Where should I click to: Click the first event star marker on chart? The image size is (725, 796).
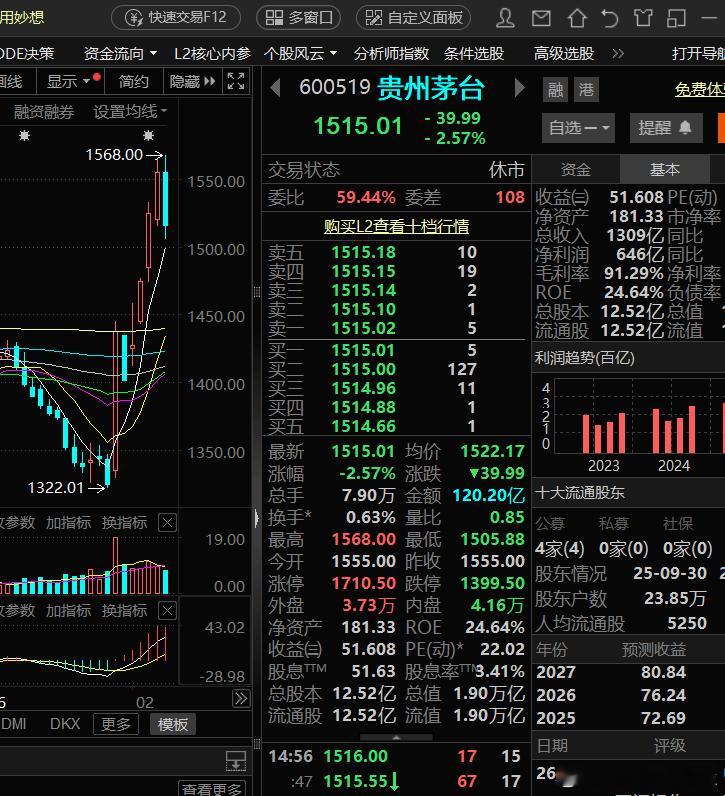click(24, 136)
